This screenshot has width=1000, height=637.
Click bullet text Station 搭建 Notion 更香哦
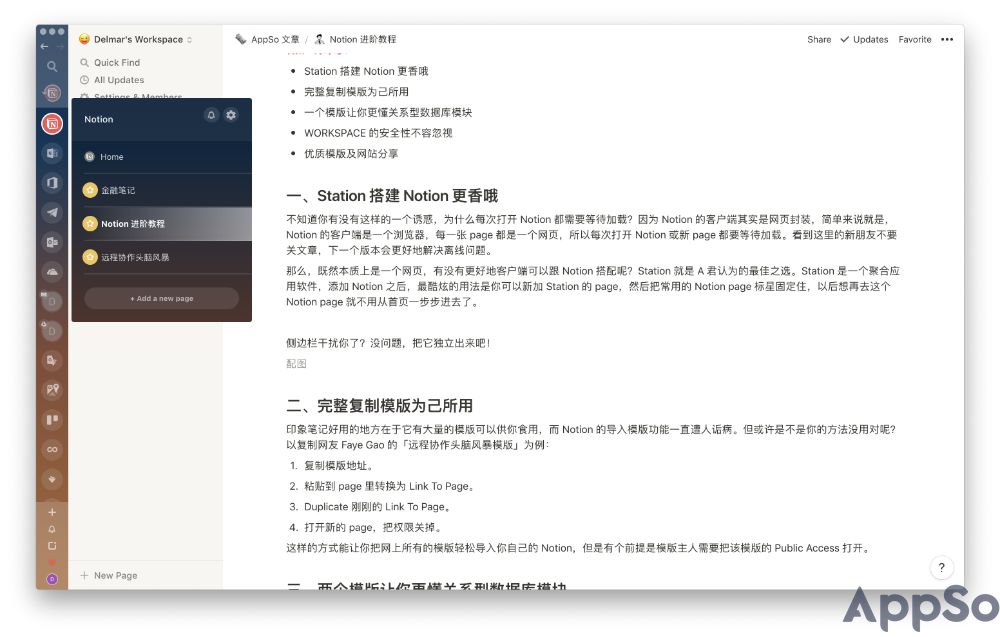pyautogui.click(x=366, y=71)
